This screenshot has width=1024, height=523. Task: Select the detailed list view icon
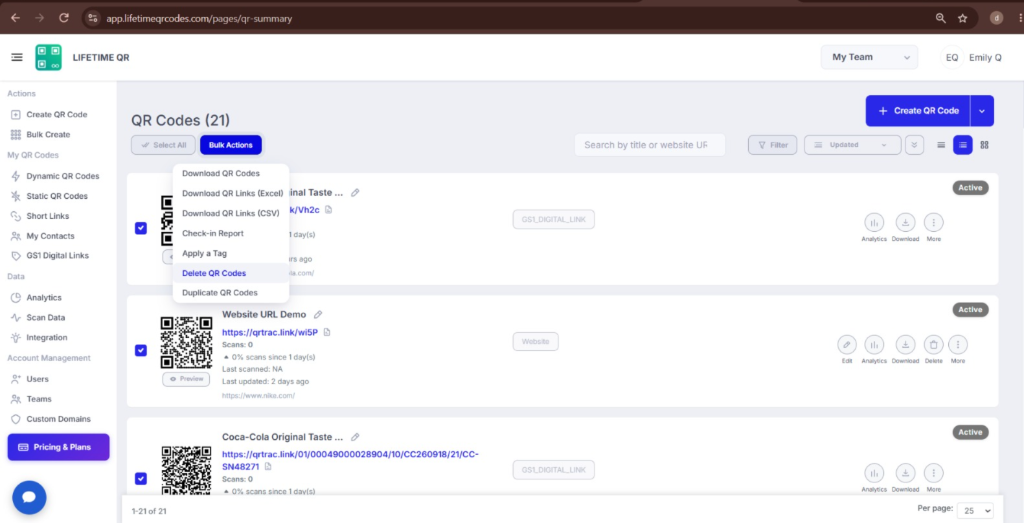click(963, 145)
